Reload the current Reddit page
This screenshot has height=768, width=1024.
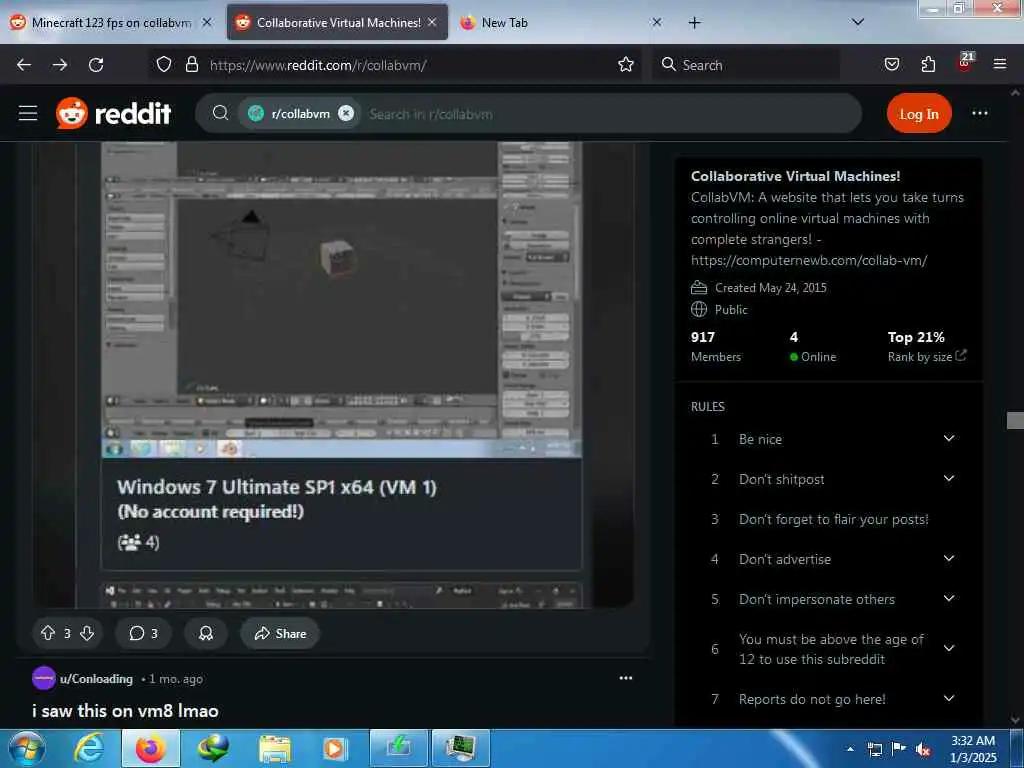[96, 65]
